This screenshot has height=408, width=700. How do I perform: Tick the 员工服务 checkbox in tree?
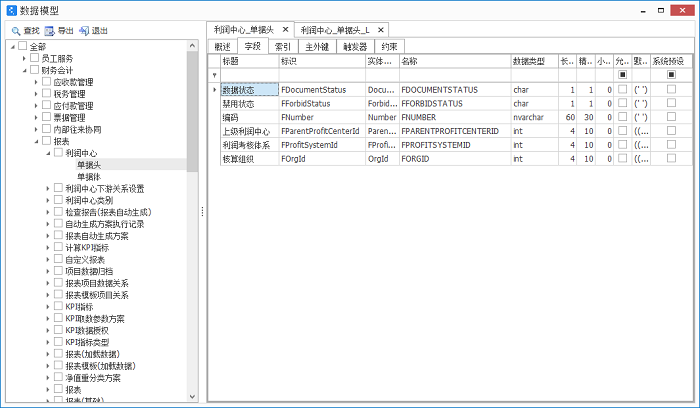tap(35, 59)
